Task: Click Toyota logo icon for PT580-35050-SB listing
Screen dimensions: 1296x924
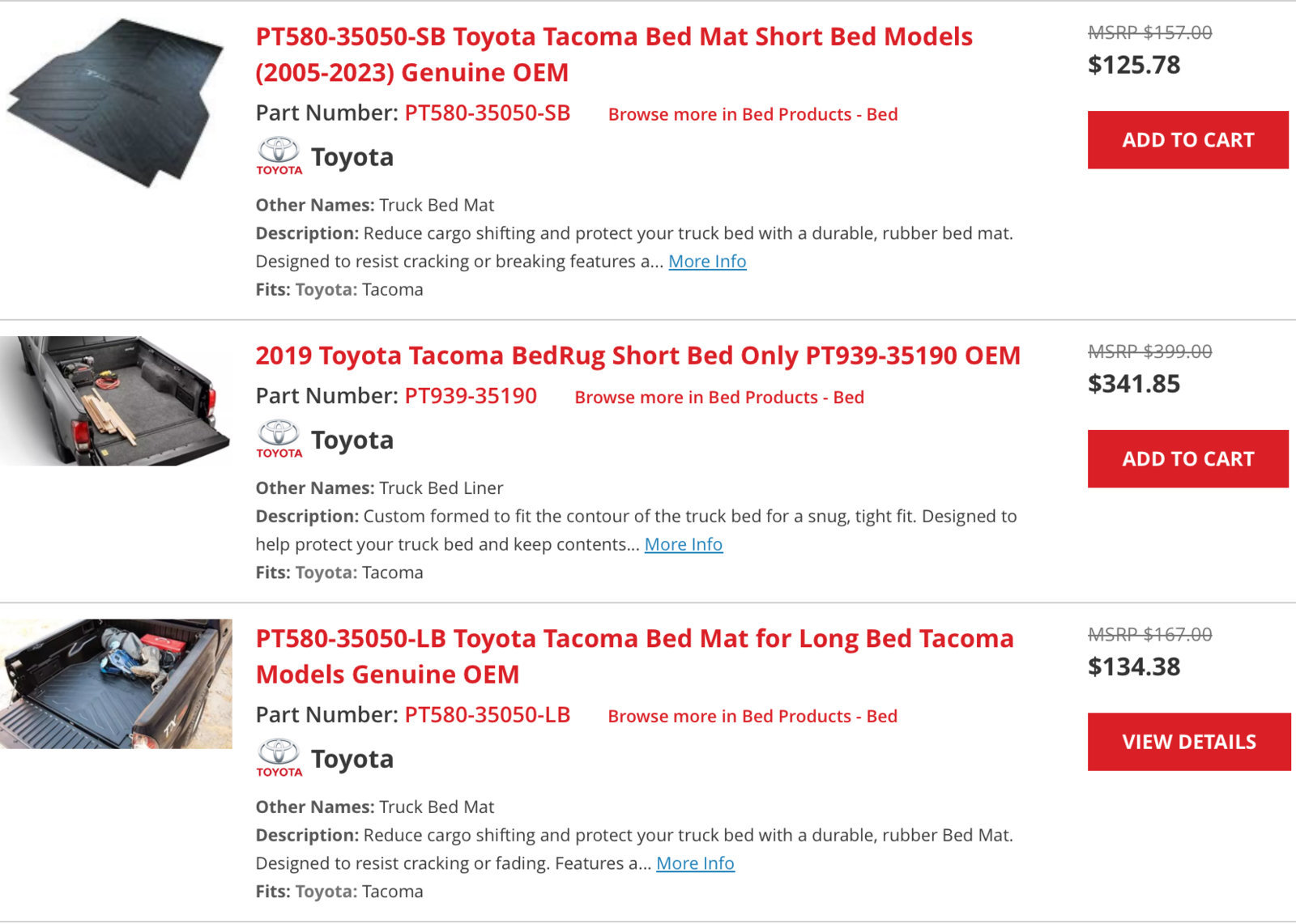Action: tap(279, 156)
